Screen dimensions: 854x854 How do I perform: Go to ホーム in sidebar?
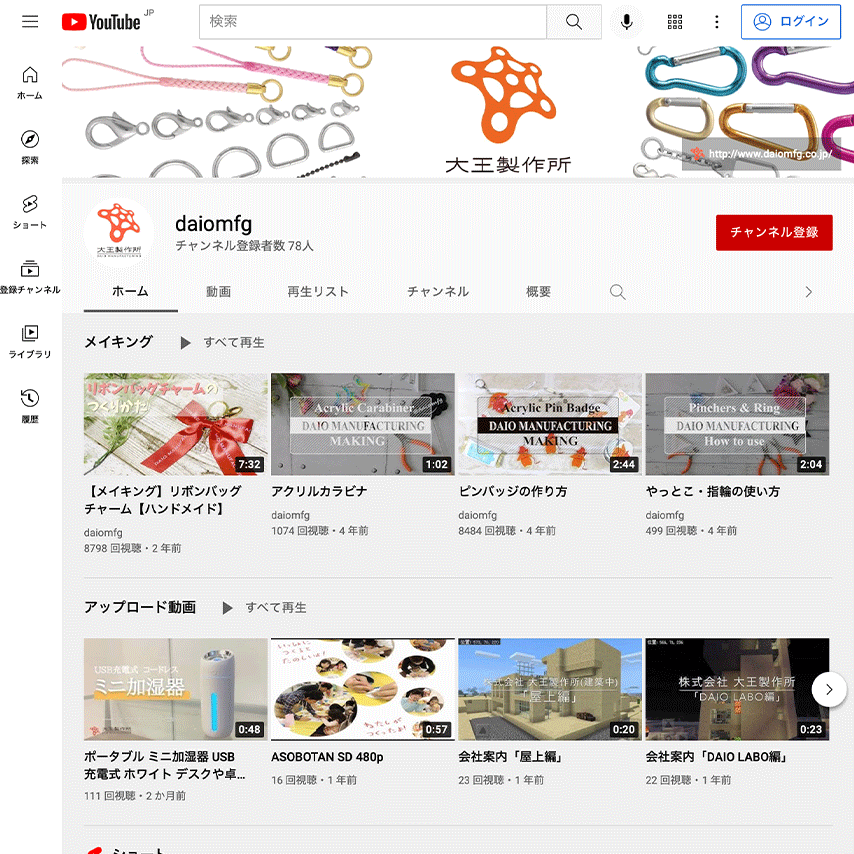coord(30,83)
